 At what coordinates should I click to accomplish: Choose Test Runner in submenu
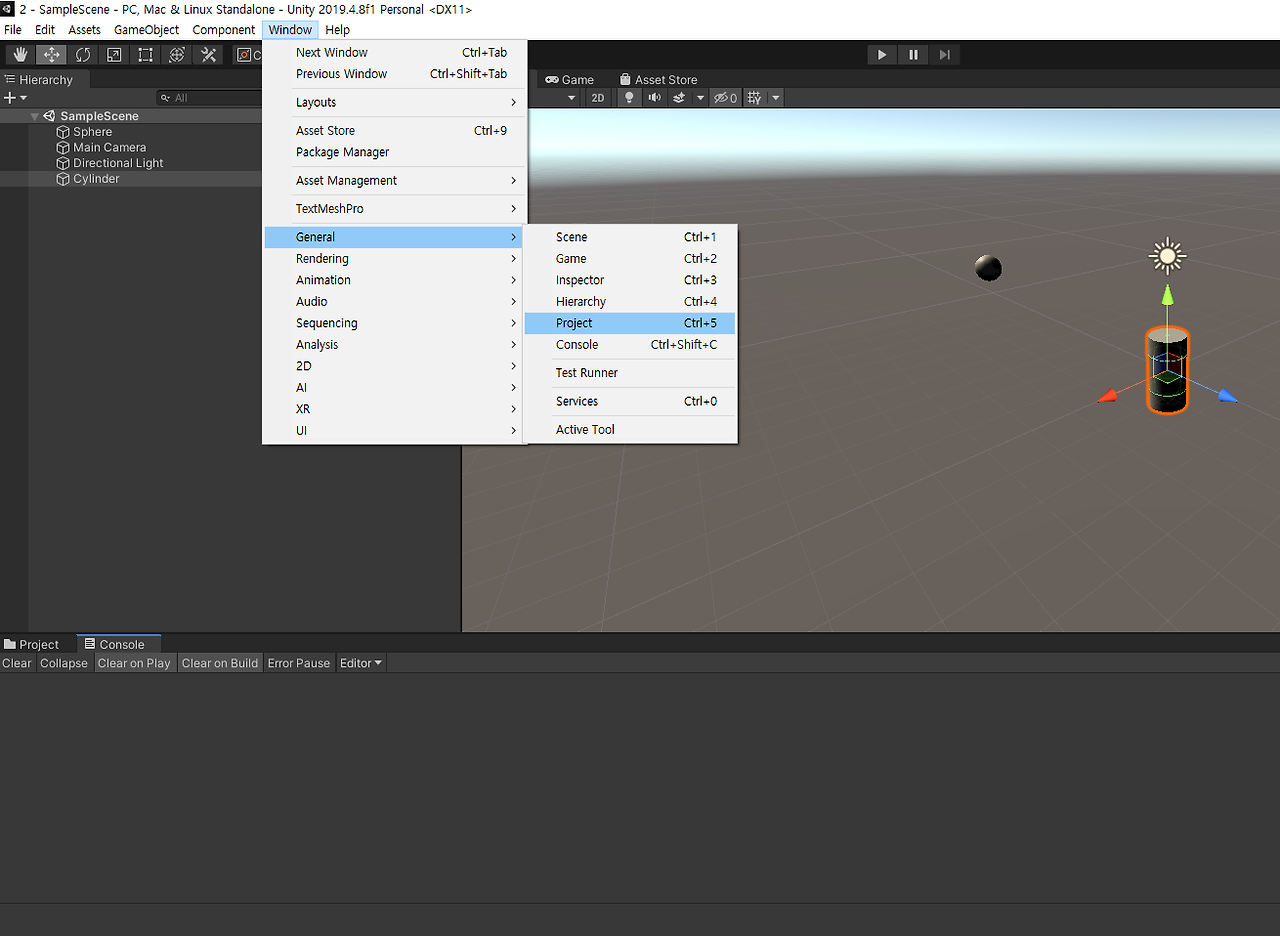point(630,373)
